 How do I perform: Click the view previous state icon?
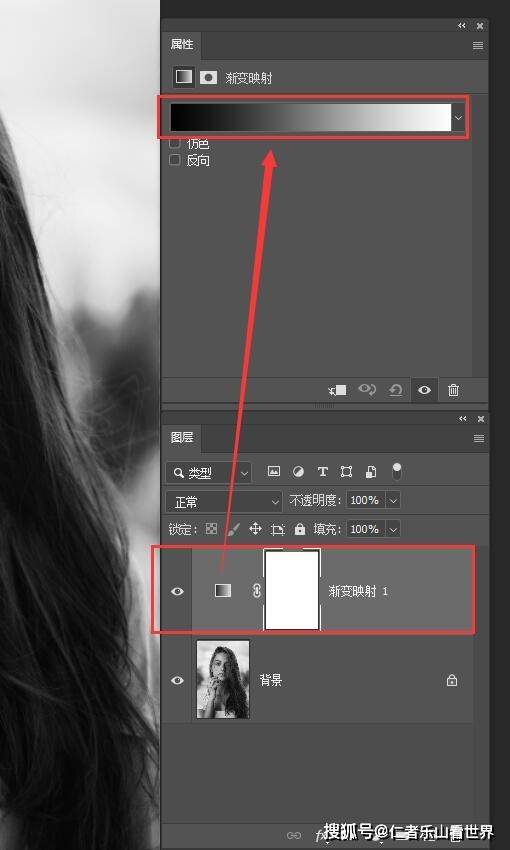point(367,390)
